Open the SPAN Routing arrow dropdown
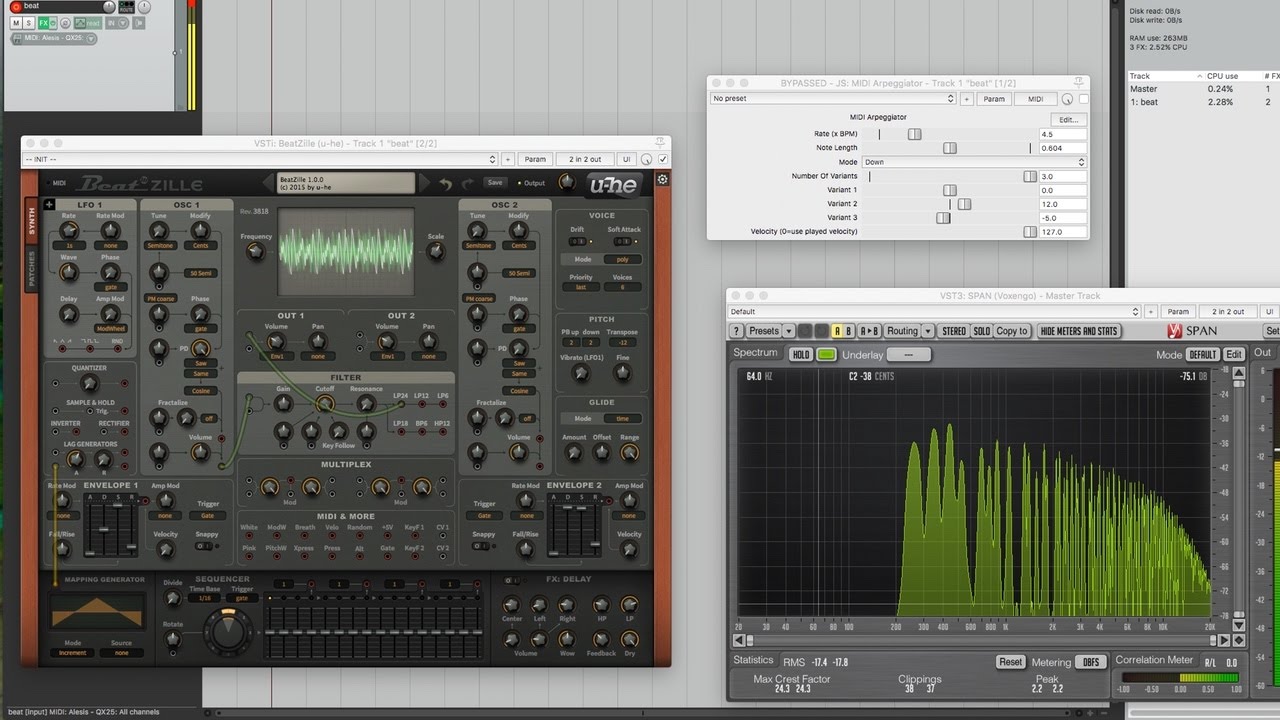Viewport: 1280px width, 720px height. tap(928, 331)
